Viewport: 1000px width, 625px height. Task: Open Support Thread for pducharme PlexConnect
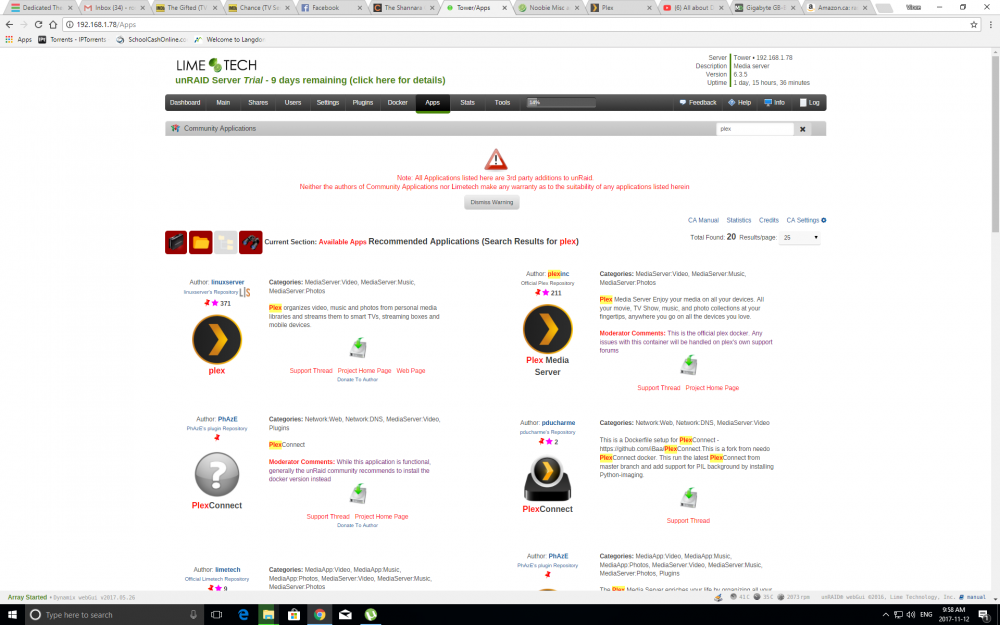688,520
